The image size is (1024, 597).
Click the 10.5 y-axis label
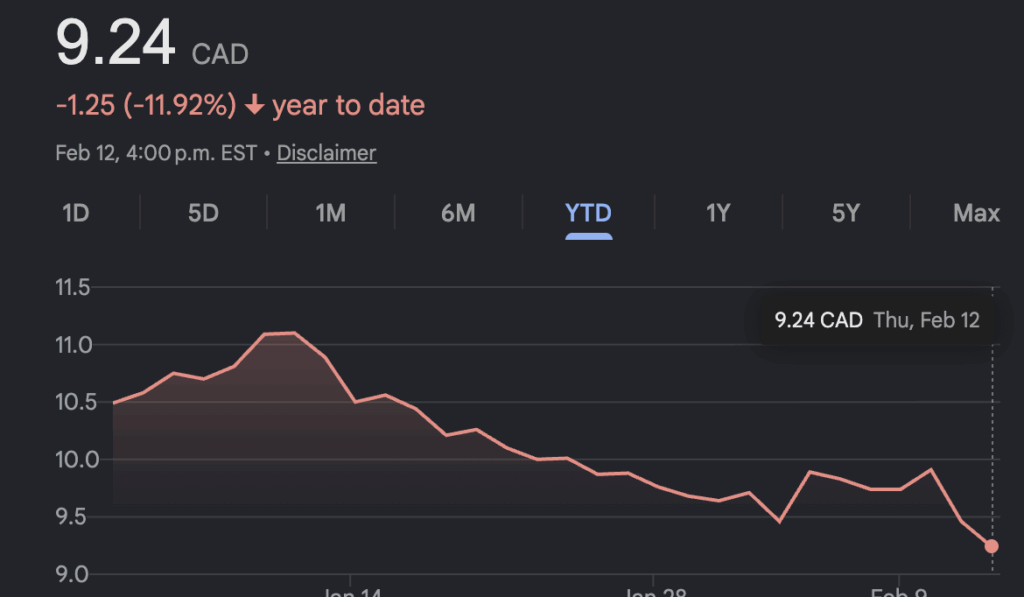tap(72, 403)
